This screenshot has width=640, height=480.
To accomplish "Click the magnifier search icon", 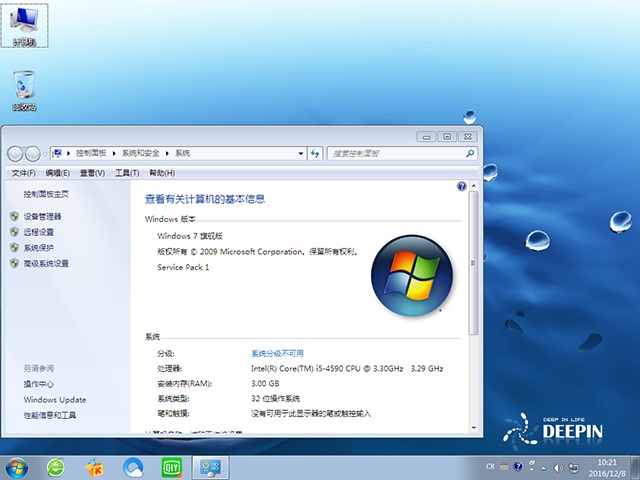I will coord(470,153).
